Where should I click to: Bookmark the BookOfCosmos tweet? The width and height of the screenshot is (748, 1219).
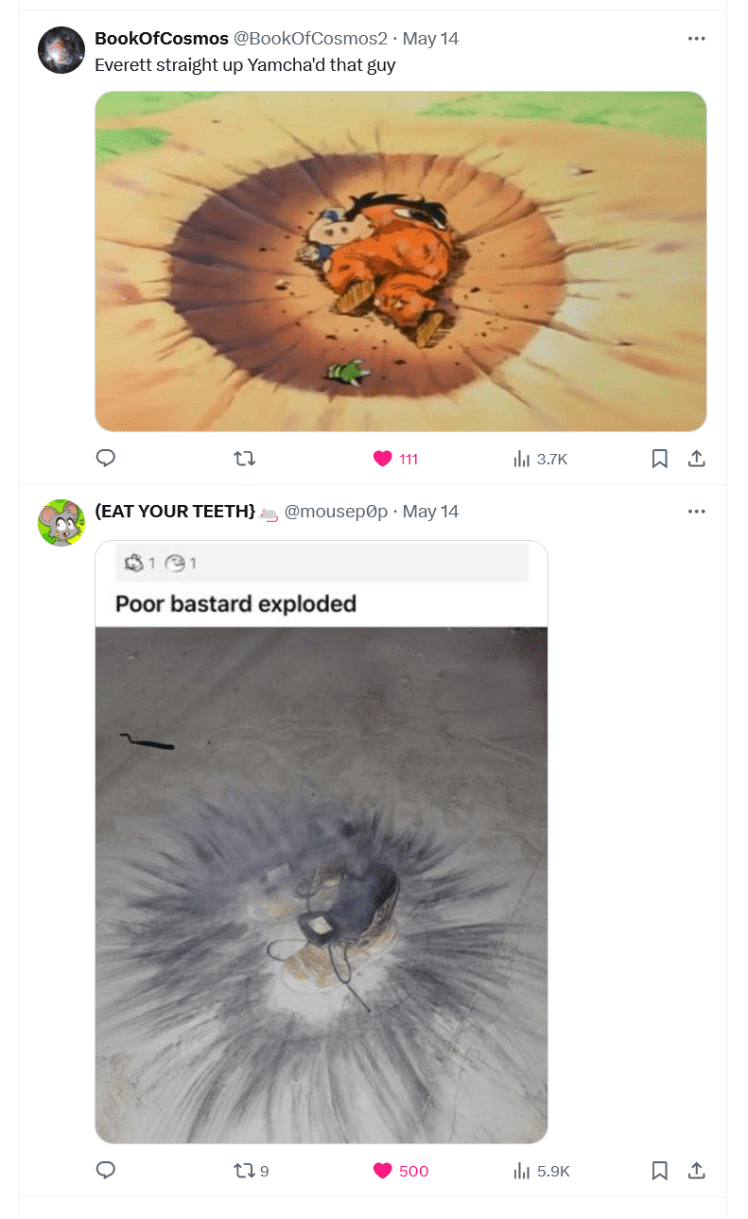click(x=660, y=459)
